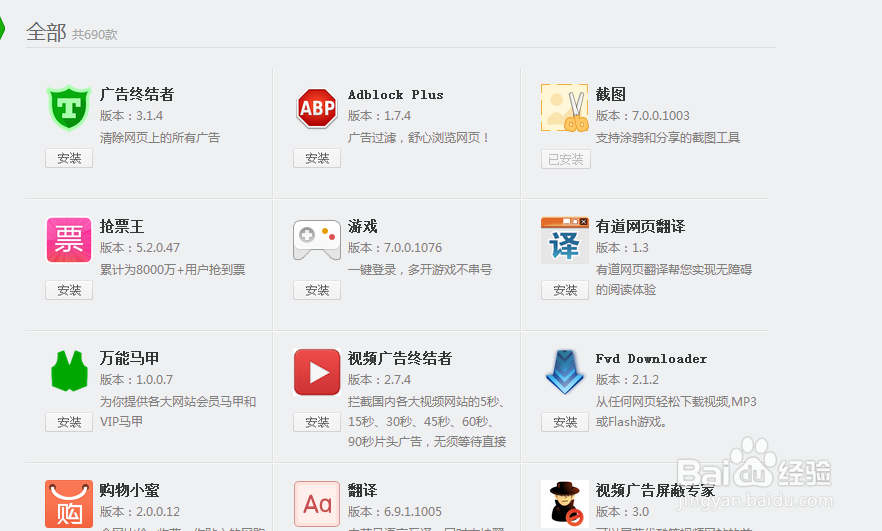
Task: Click the 视频广告终结者 red play icon
Action: click(x=317, y=372)
